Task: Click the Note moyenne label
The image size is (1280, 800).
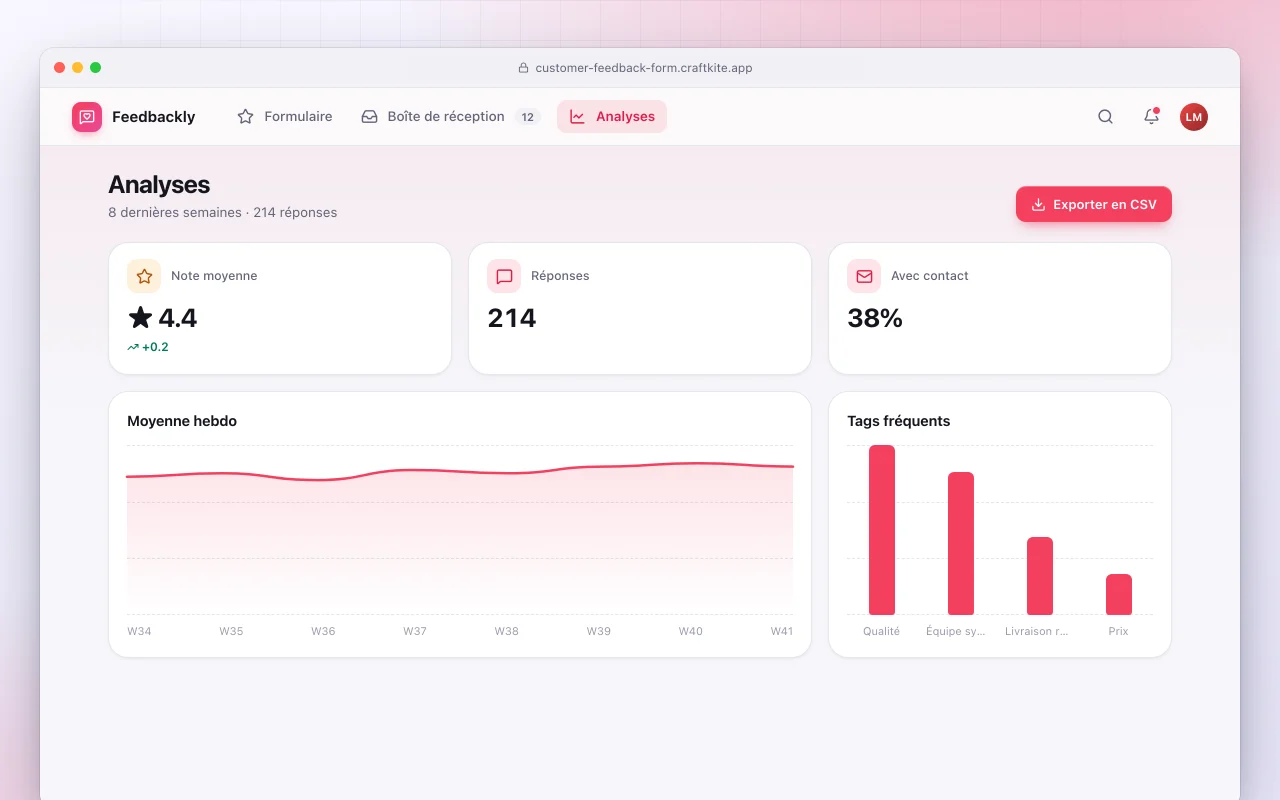Action: (x=214, y=276)
